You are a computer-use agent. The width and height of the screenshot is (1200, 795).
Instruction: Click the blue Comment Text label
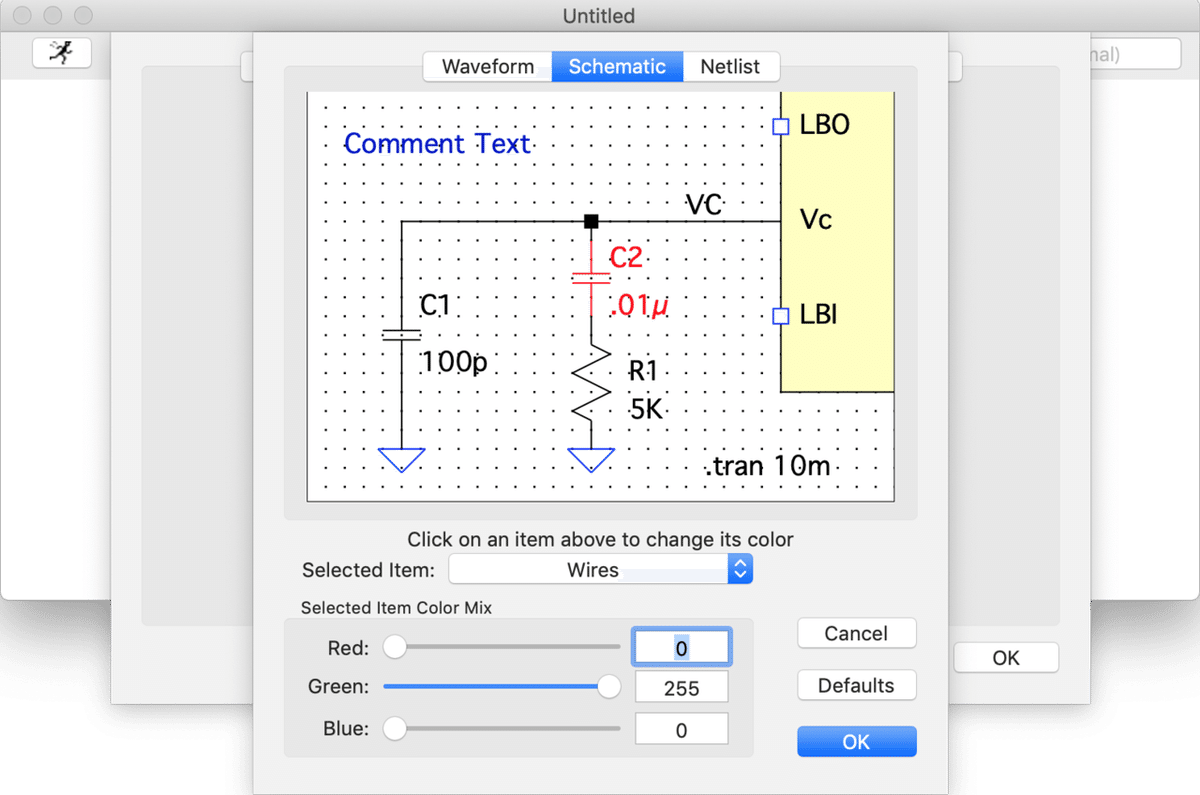coord(437,144)
